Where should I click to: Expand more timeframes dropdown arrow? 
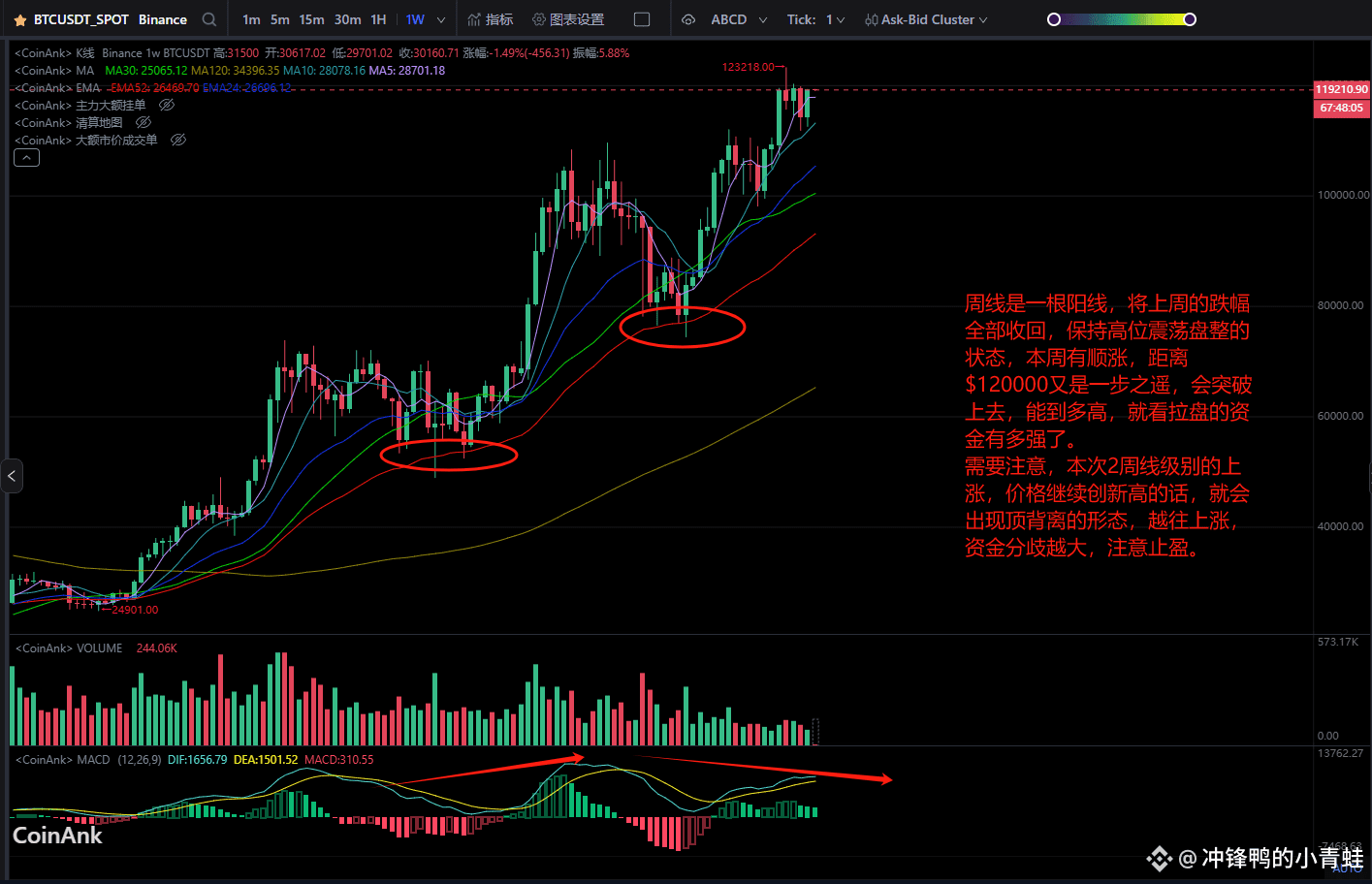click(x=441, y=19)
